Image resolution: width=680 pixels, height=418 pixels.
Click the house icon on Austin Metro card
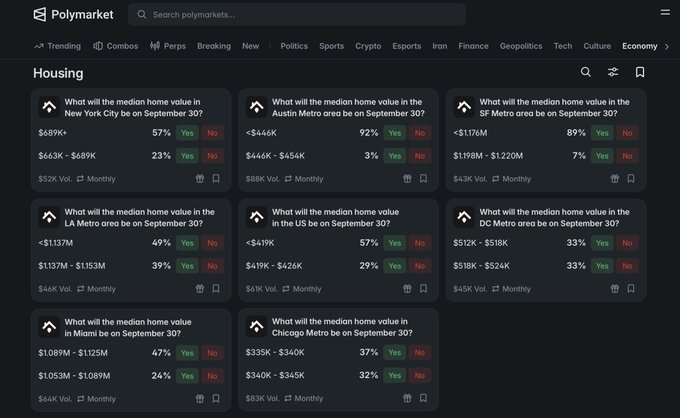pos(256,107)
